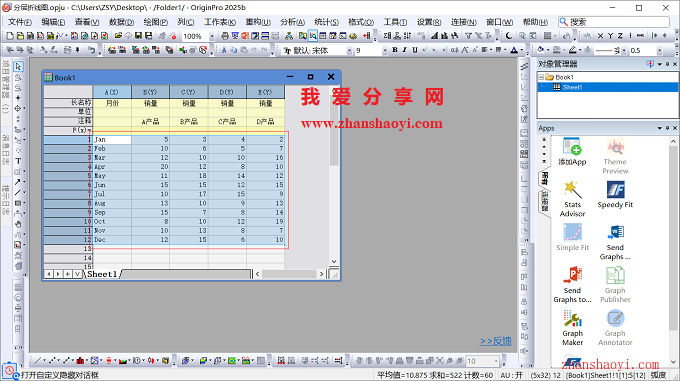The height and width of the screenshot is (381, 680).
Task: Open Send Graphs to PowerPoint app
Action: click(572, 285)
